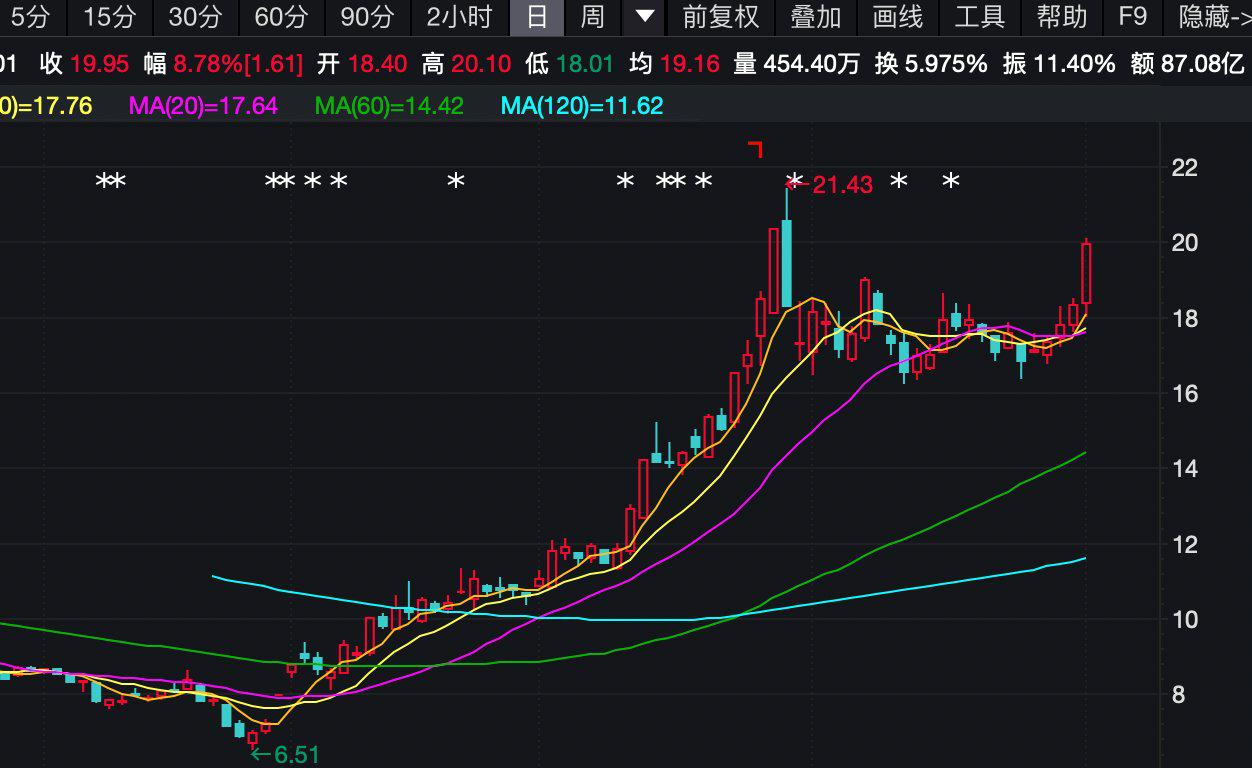Image resolution: width=1252 pixels, height=768 pixels.
Task: Click the magenta MA(20)=17.64 indicator label
Action: coord(203,106)
